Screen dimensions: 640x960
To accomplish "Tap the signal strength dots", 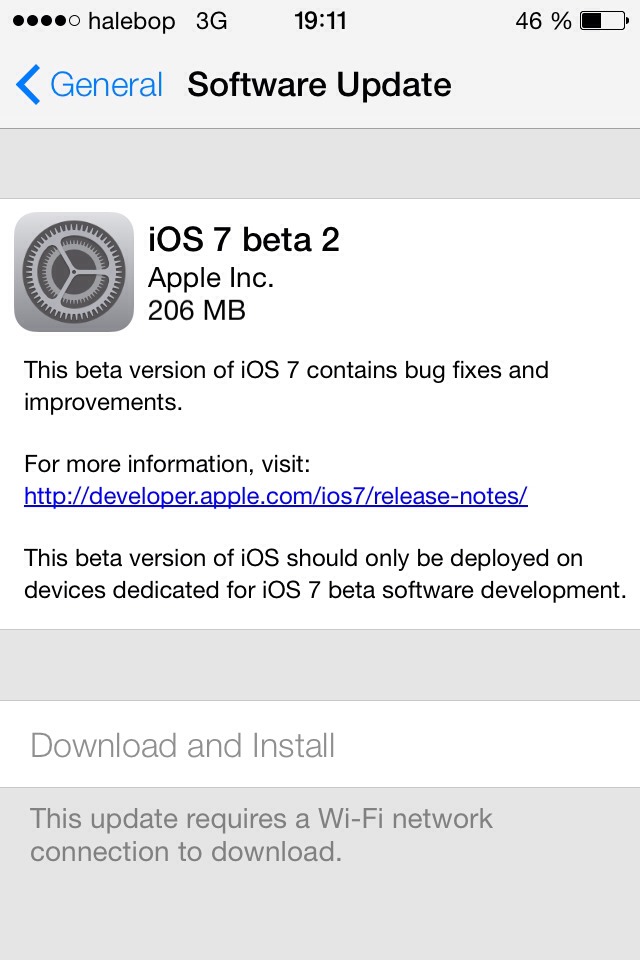I will coord(42,21).
